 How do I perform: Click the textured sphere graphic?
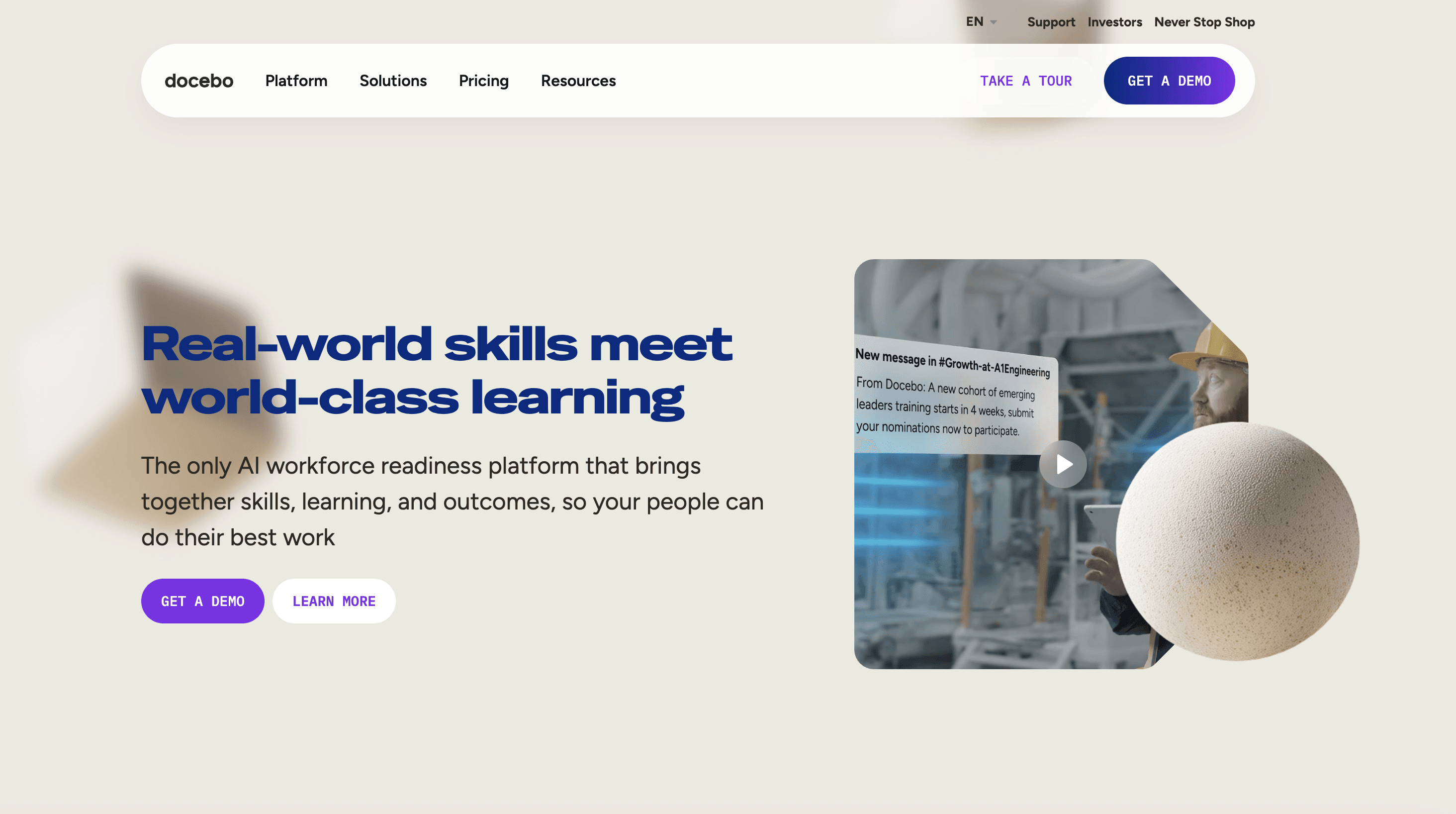pos(1237,541)
